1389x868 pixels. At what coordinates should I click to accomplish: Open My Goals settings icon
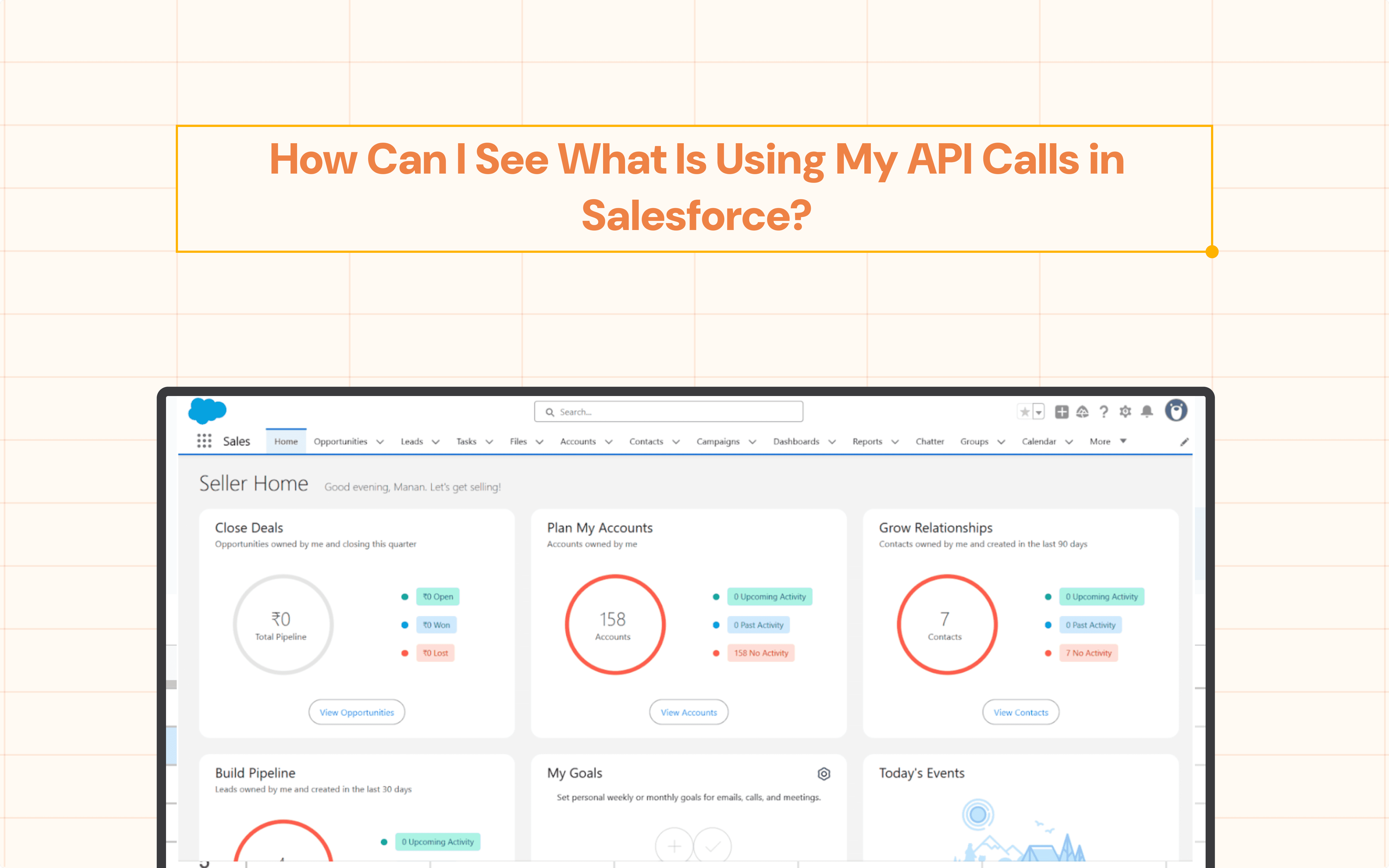(x=824, y=774)
